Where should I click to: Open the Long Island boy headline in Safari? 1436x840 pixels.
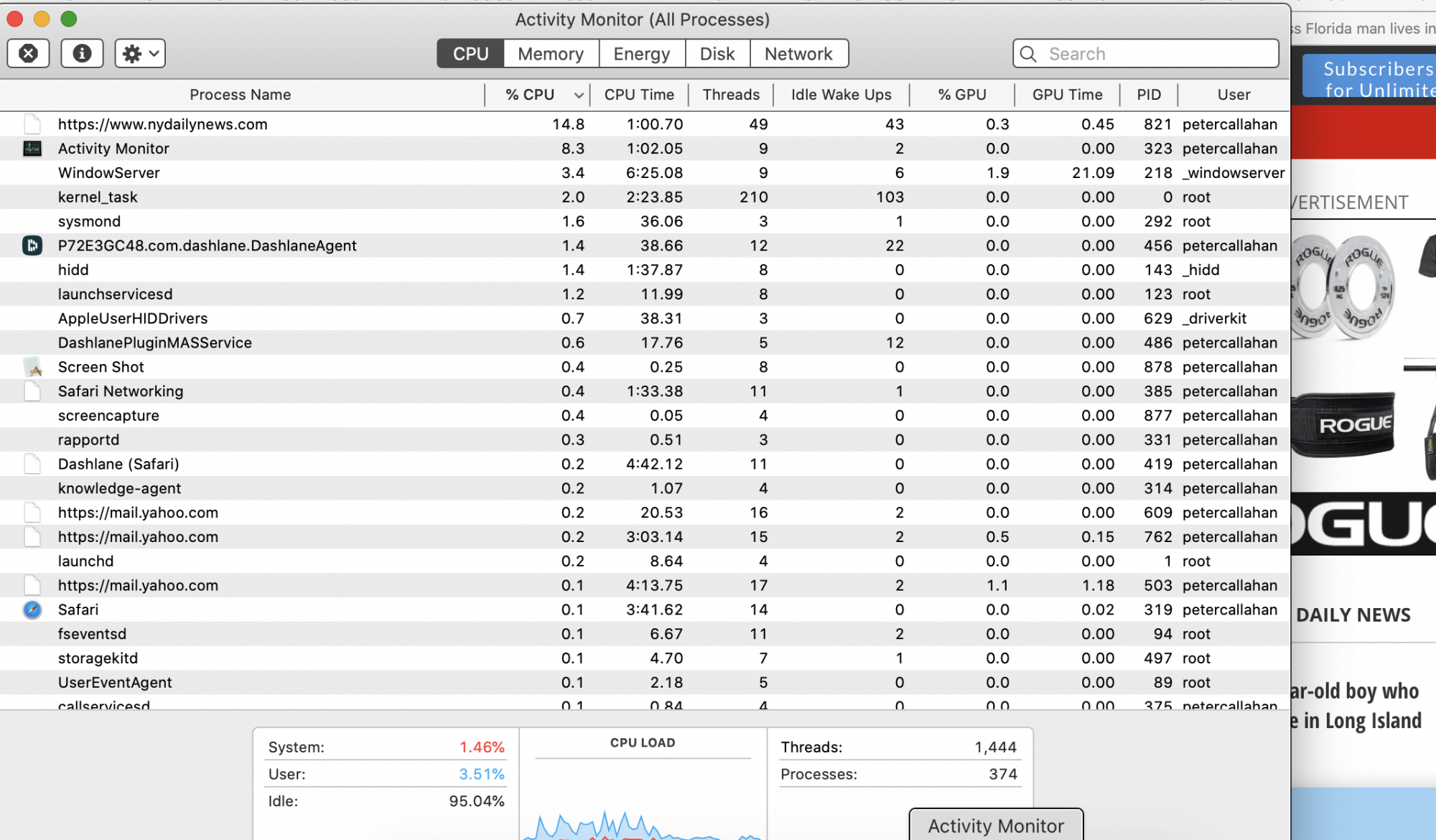click(1356, 706)
